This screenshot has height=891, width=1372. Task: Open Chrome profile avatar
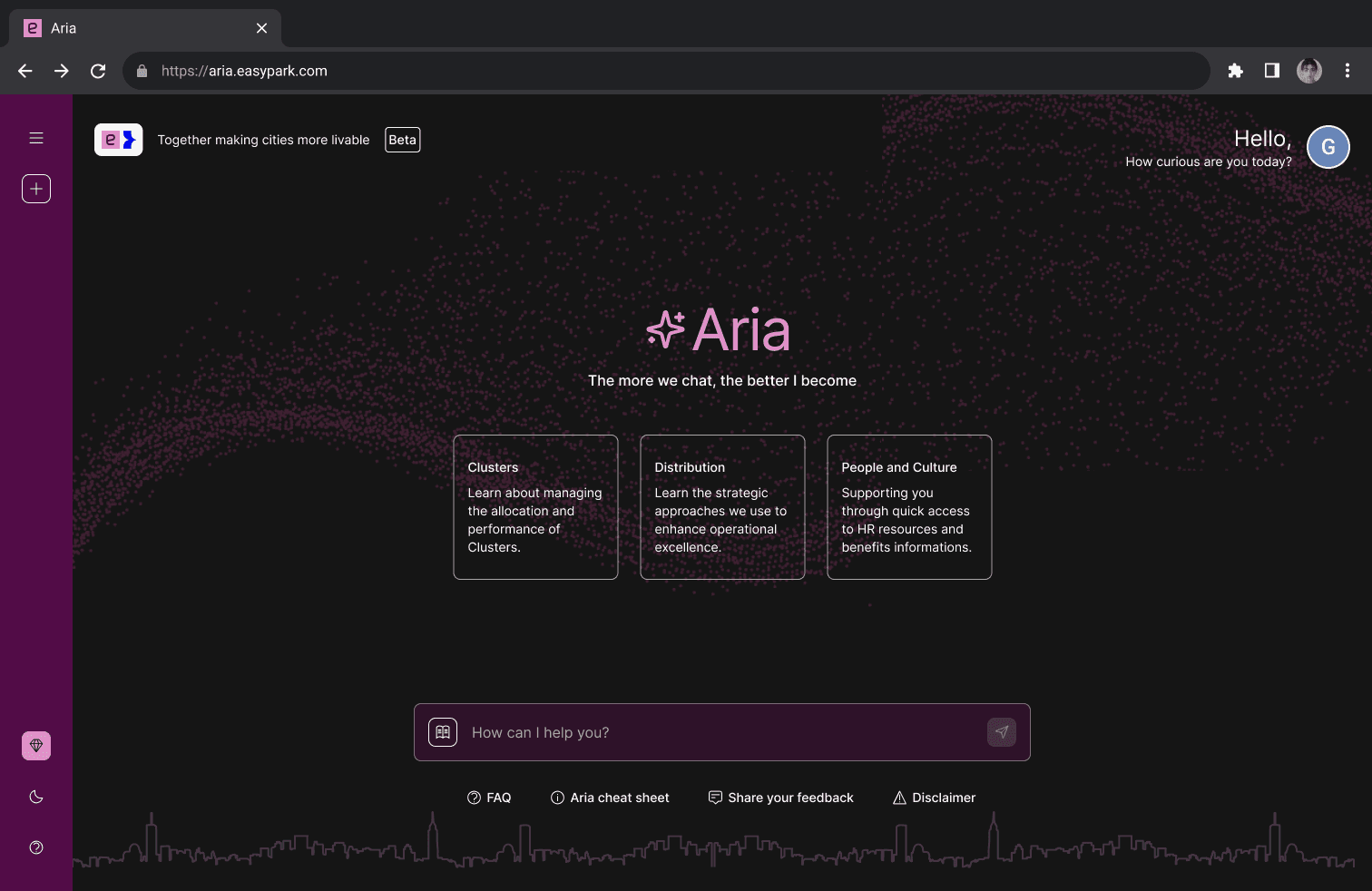1309,71
